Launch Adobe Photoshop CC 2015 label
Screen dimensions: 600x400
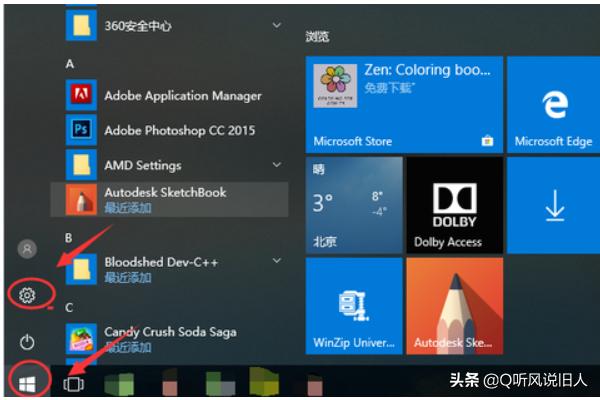[x=180, y=131]
